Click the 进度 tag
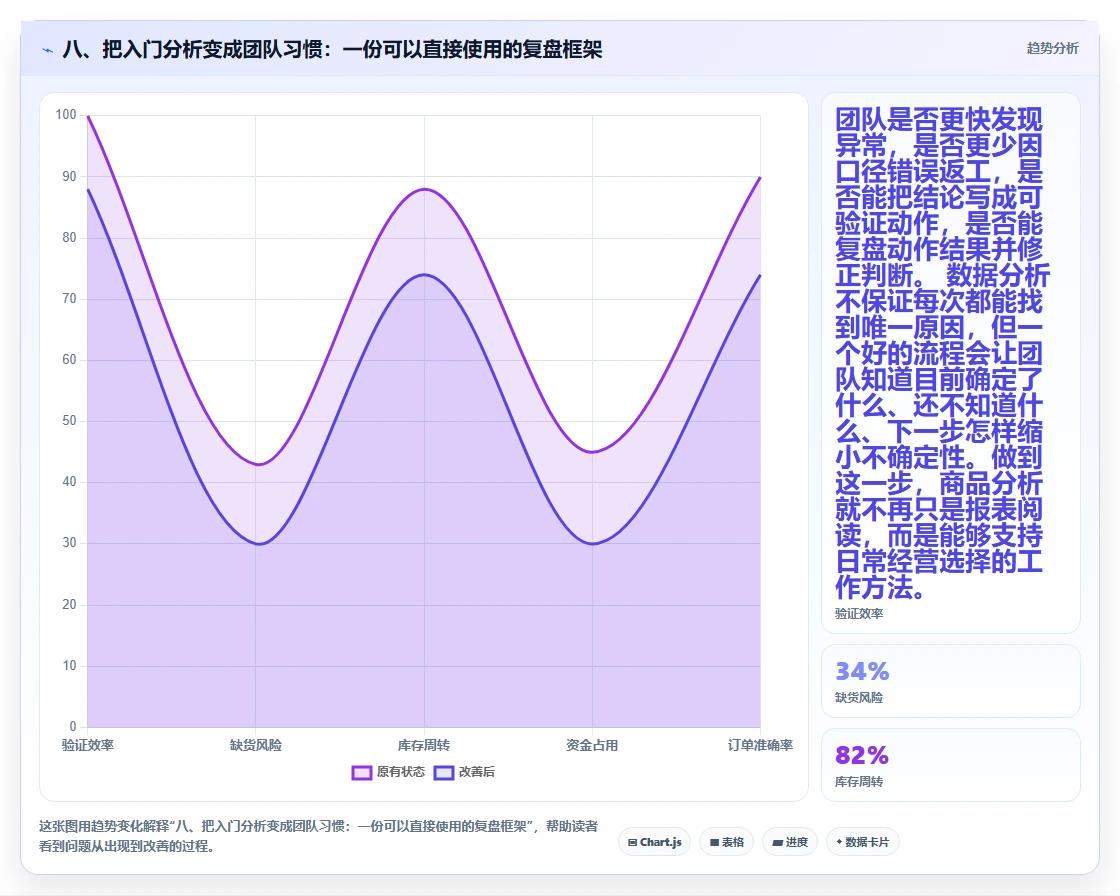Screen dimensions: 1120x896 click(790, 842)
